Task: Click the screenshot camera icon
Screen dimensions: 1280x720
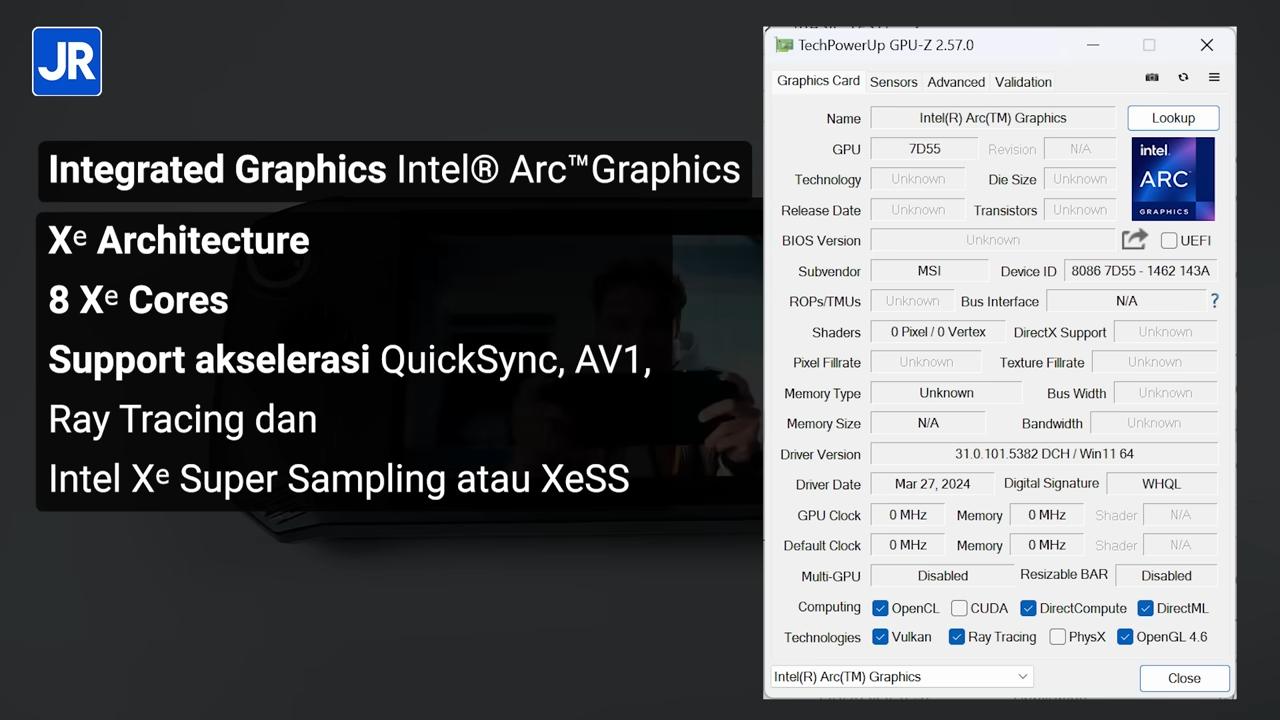Action: [1152, 77]
